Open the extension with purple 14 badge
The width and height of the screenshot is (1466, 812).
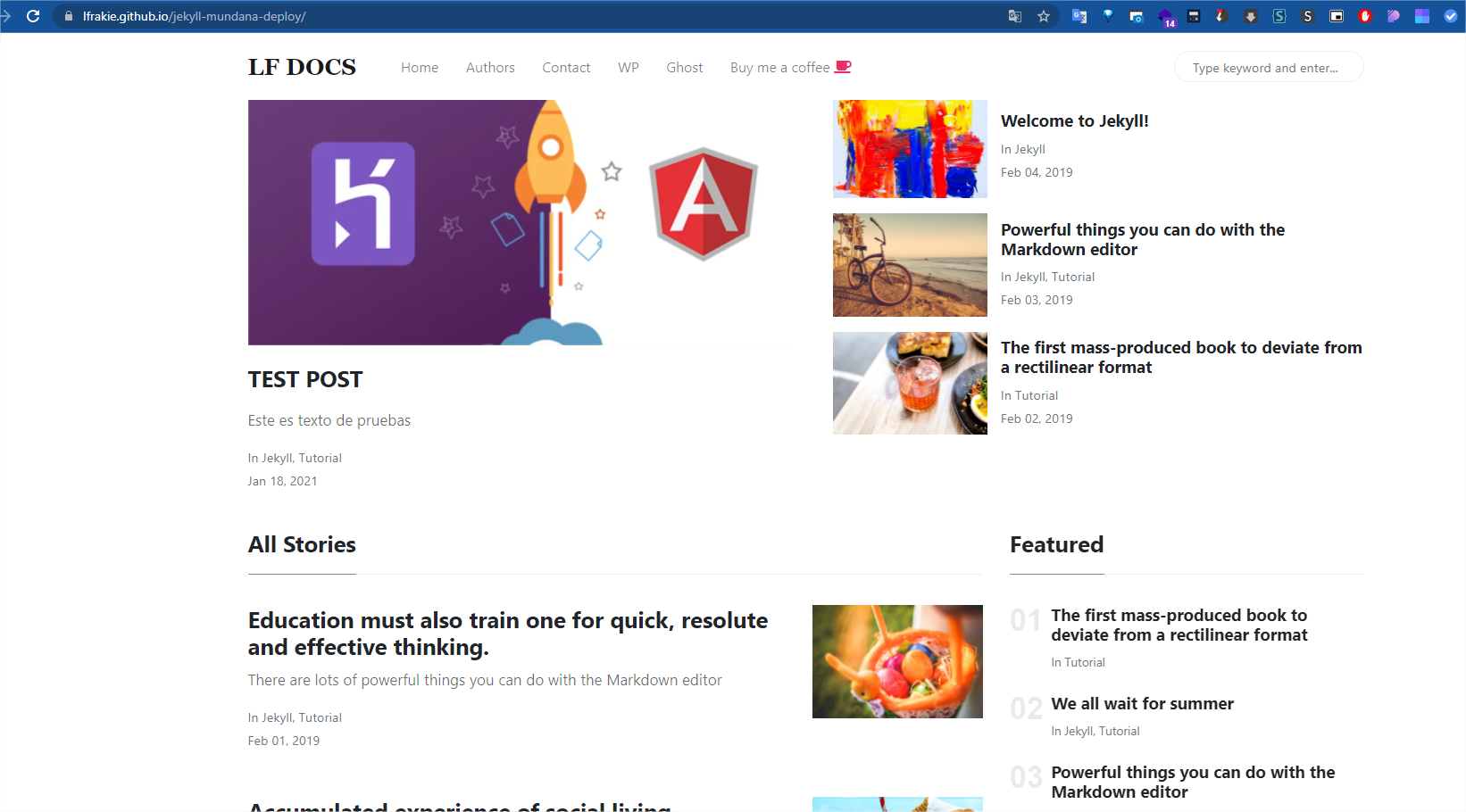click(x=1165, y=17)
